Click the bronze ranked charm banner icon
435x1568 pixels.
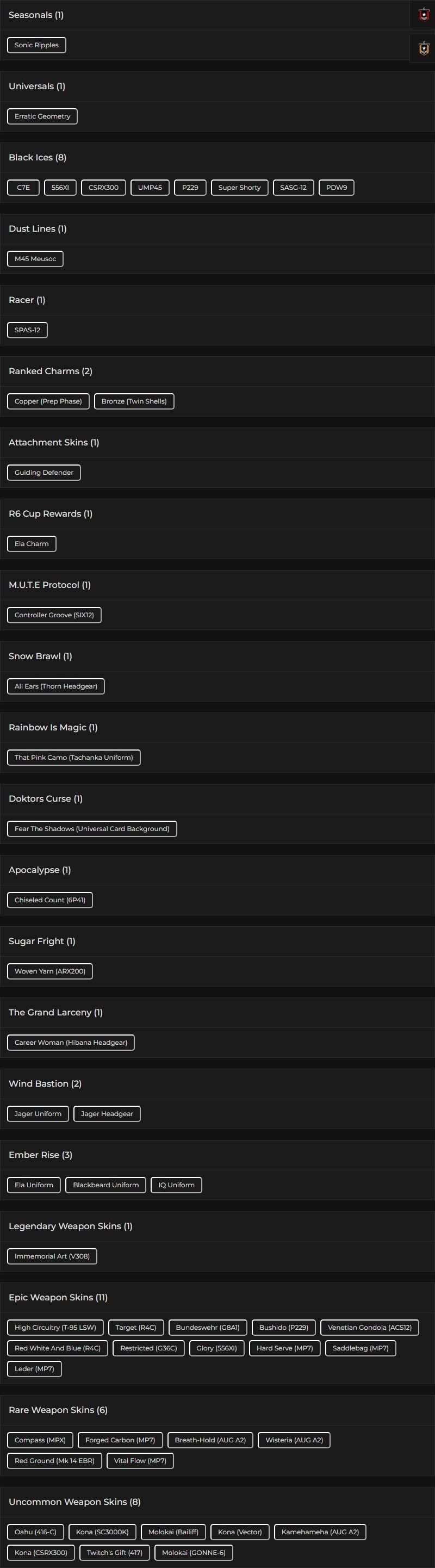[424, 47]
